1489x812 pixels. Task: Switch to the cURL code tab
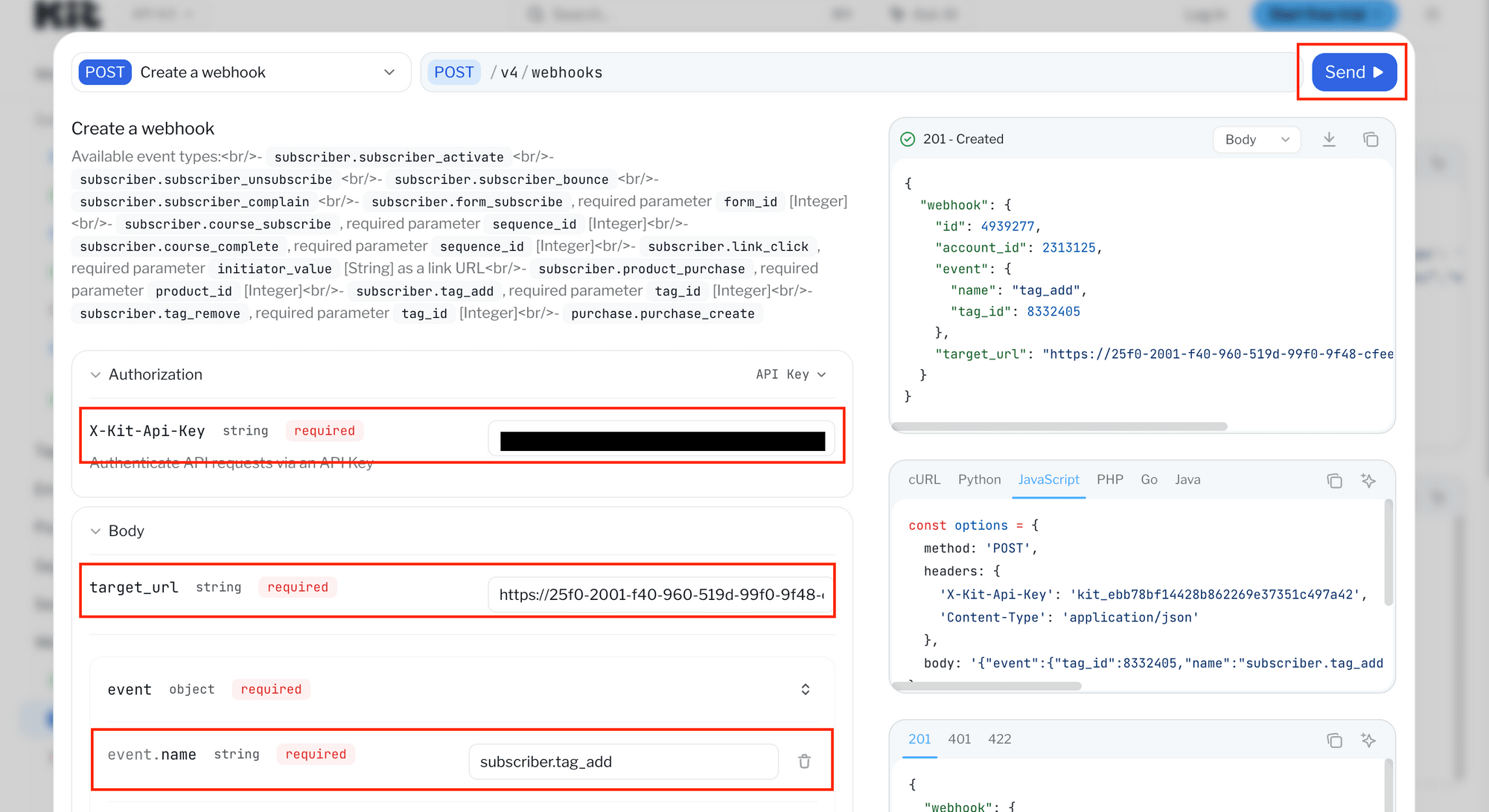(924, 480)
